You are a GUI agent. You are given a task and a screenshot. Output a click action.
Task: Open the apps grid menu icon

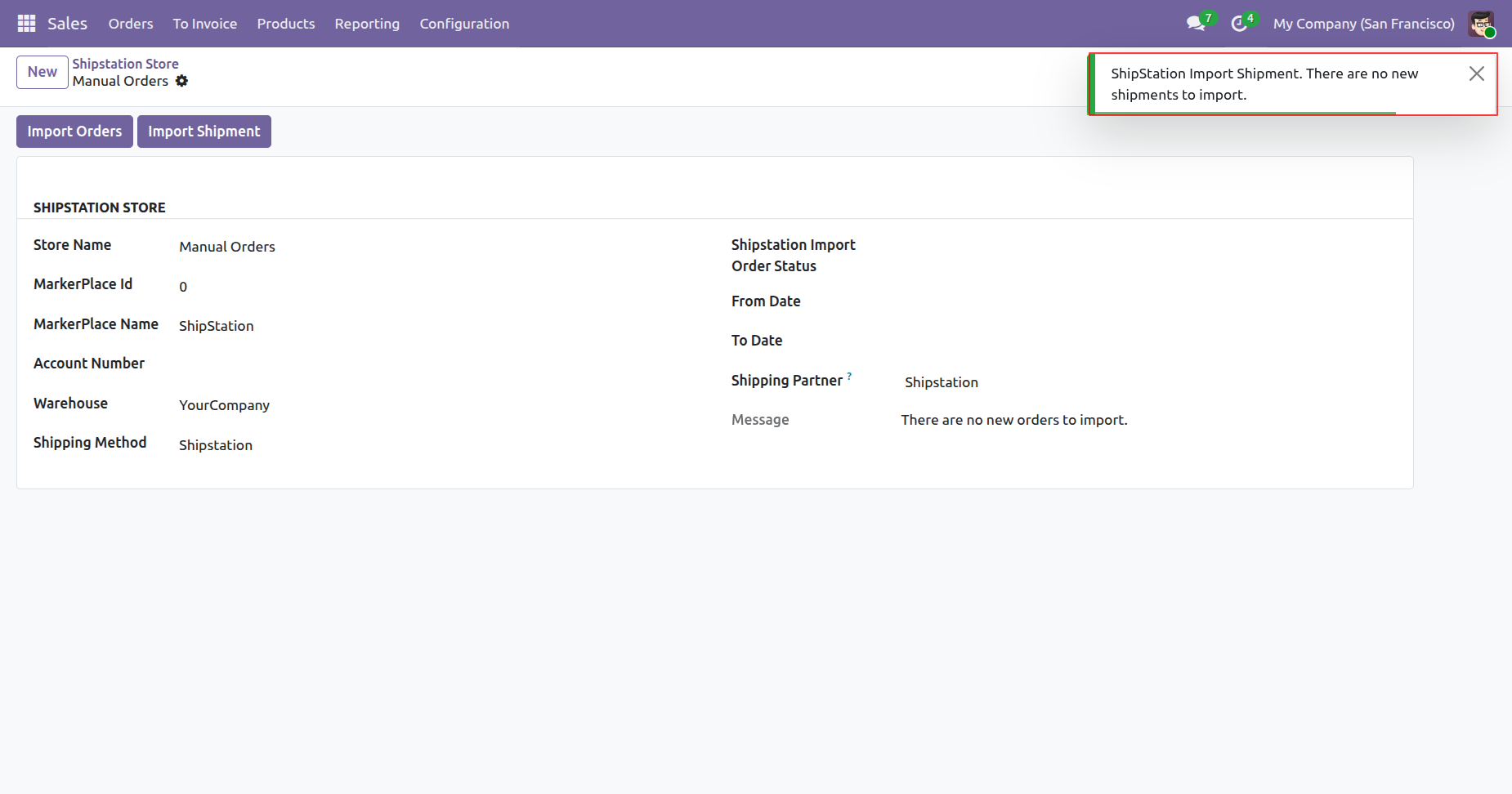click(x=26, y=24)
